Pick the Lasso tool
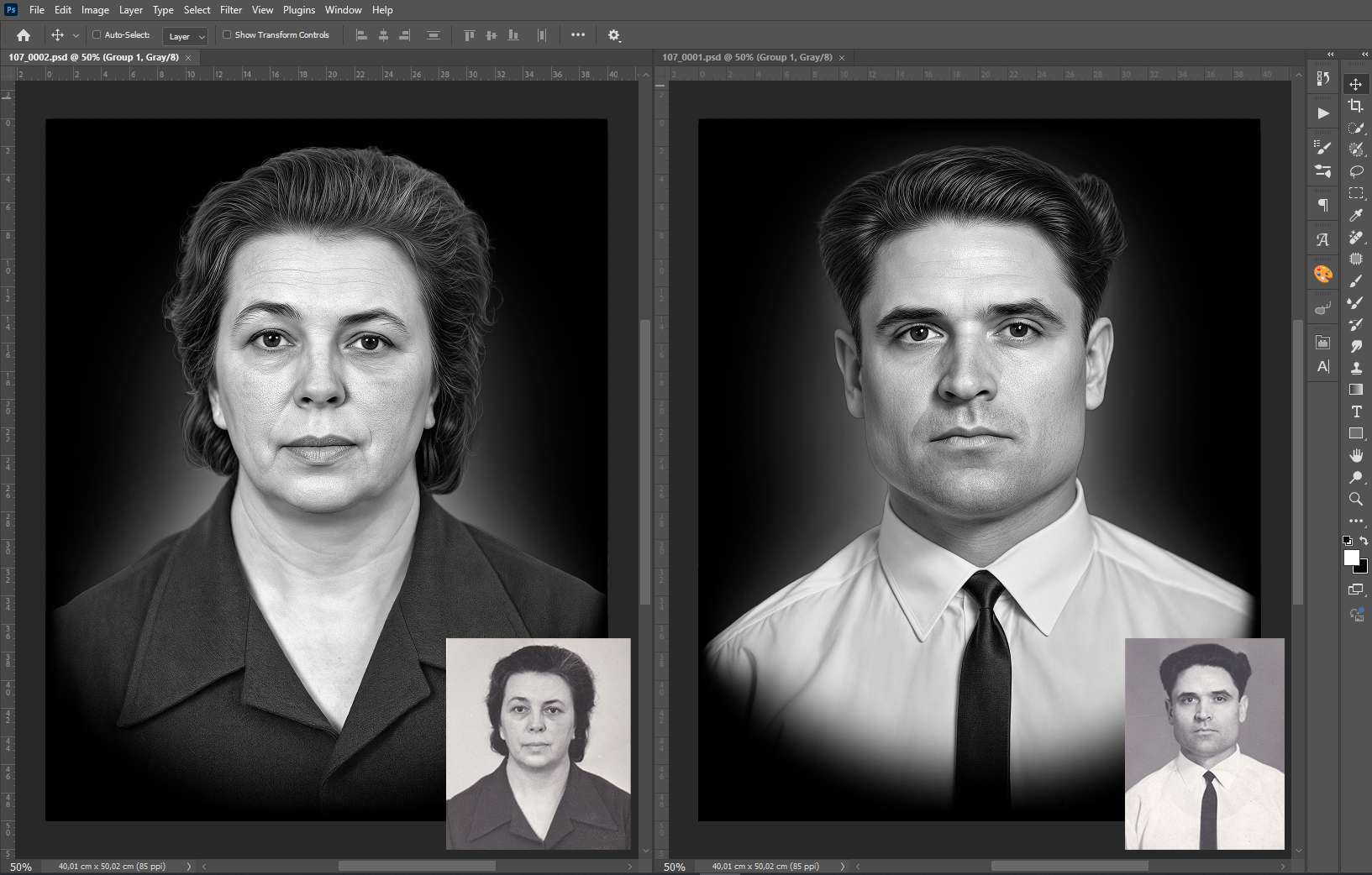The height and width of the screenshot is (875, 1372). 1355,171
